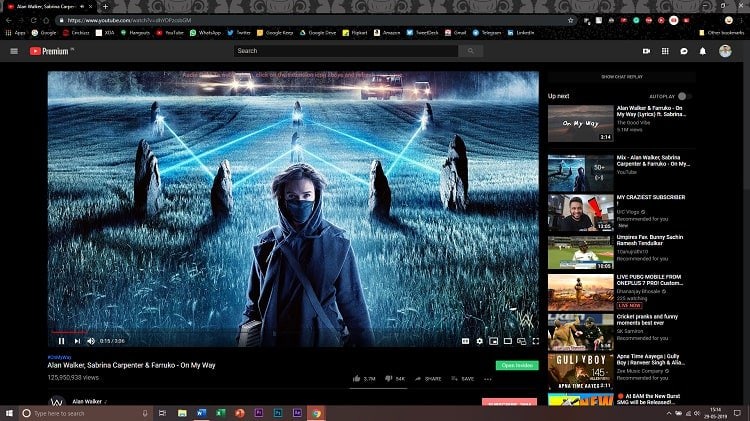Click the Type here to search box
This screenshot has height=421, width=750.
pyautogui.click(x=86, y=413)
